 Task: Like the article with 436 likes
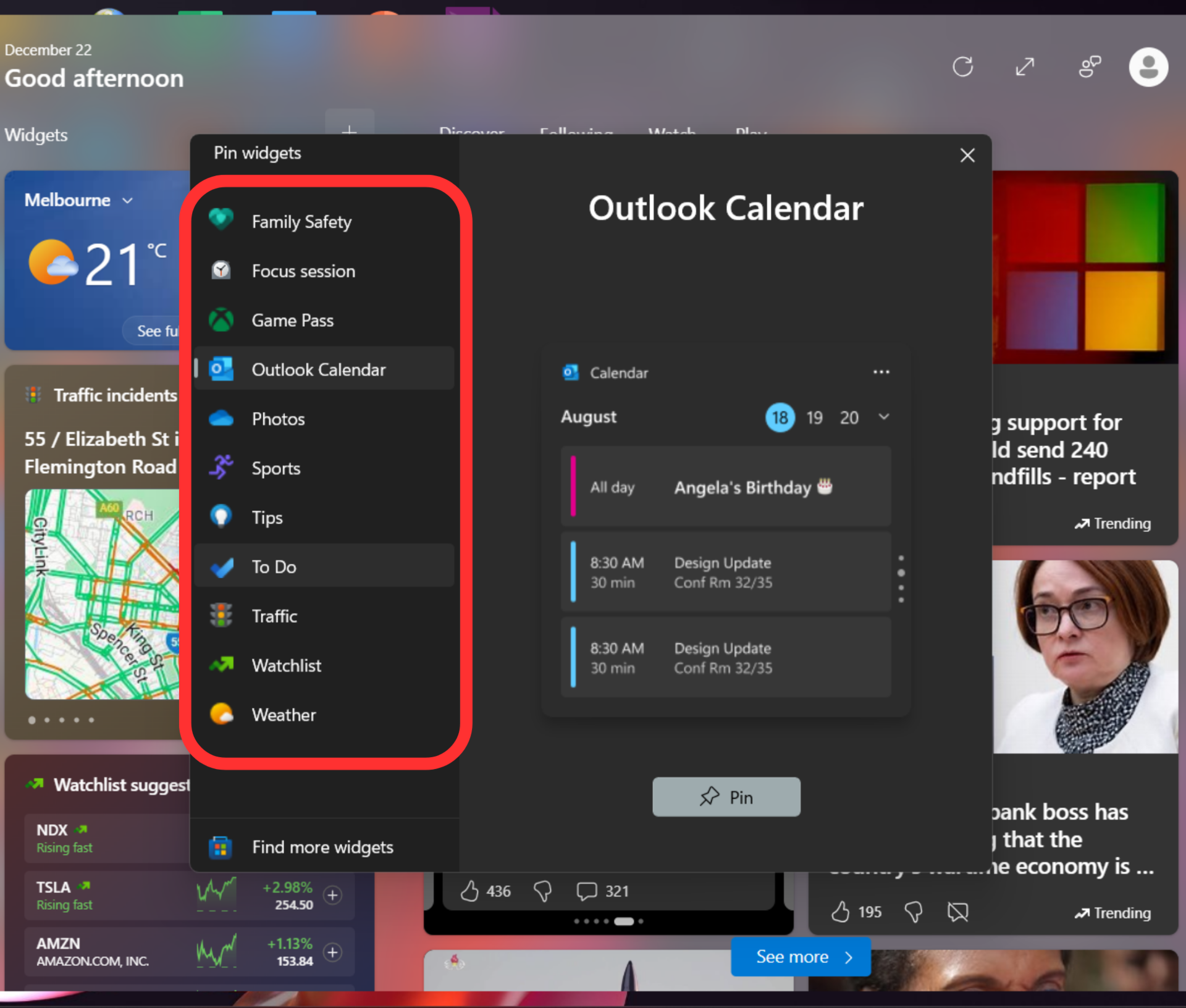pyautogui.click(x=469, y=891)
